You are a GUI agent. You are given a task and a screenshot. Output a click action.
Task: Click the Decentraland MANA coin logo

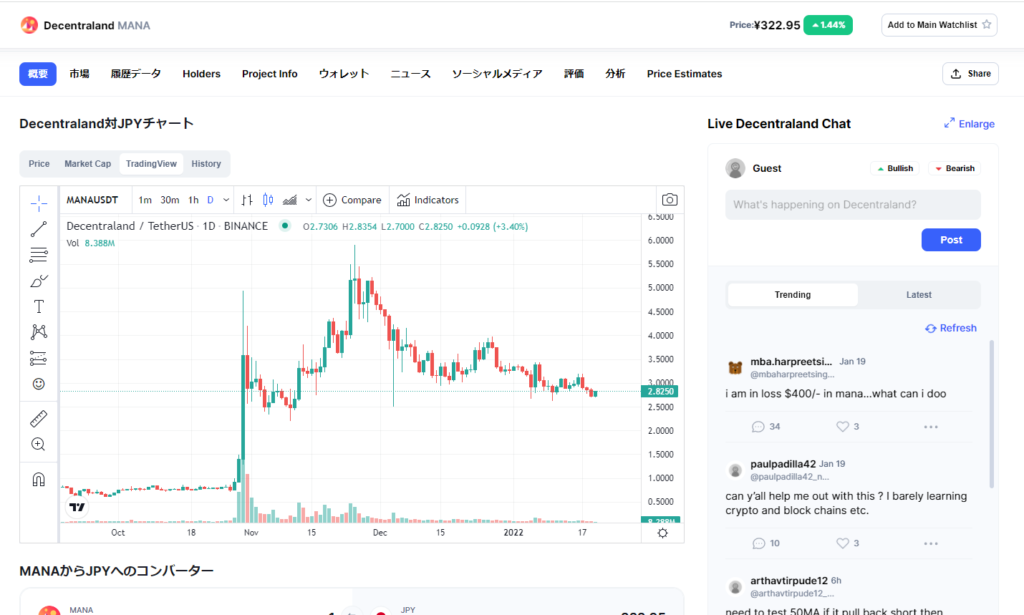point(29,25)
